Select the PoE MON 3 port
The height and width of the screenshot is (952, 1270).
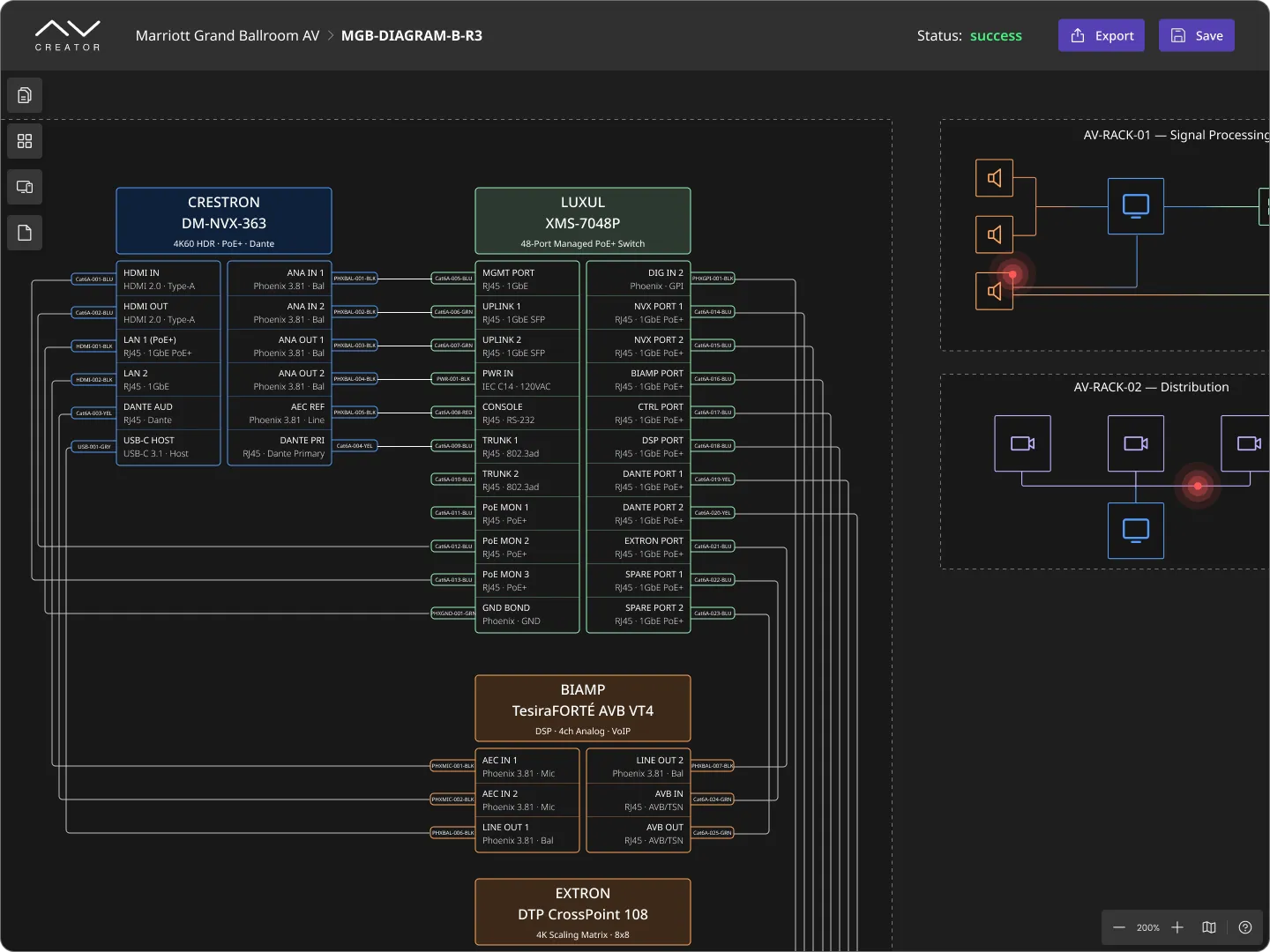[527, 580]
